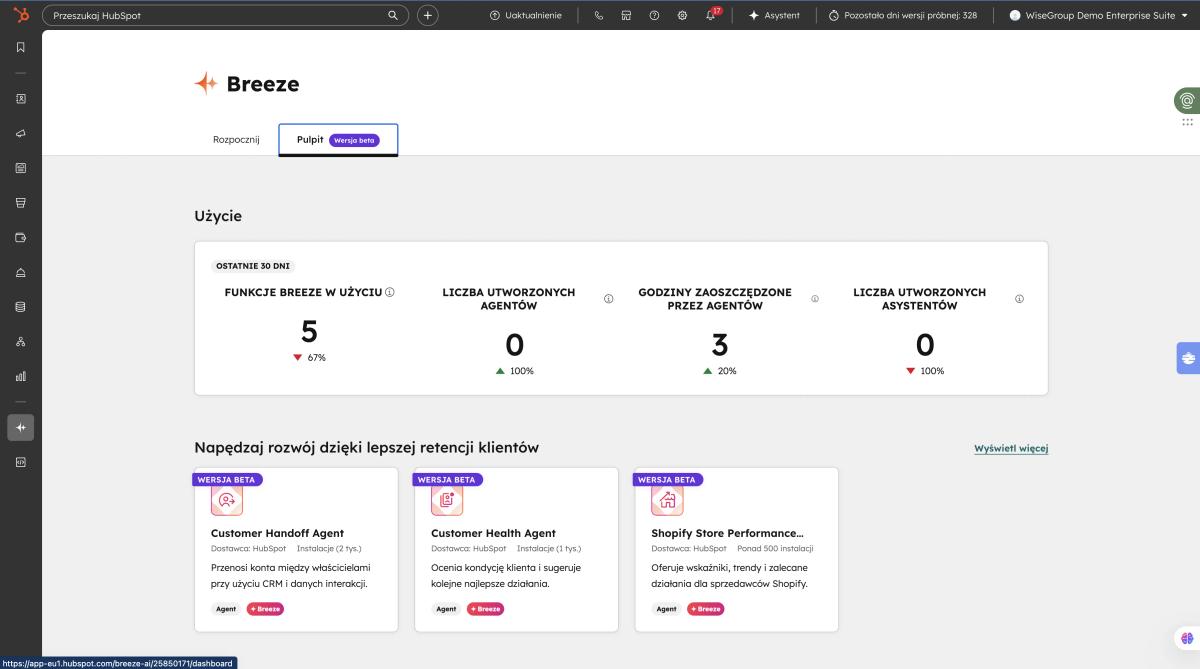This screenshot has height=669, width=1200.
Task: Click the Shopify Store Performance card icon
Action: pos(668,500)
